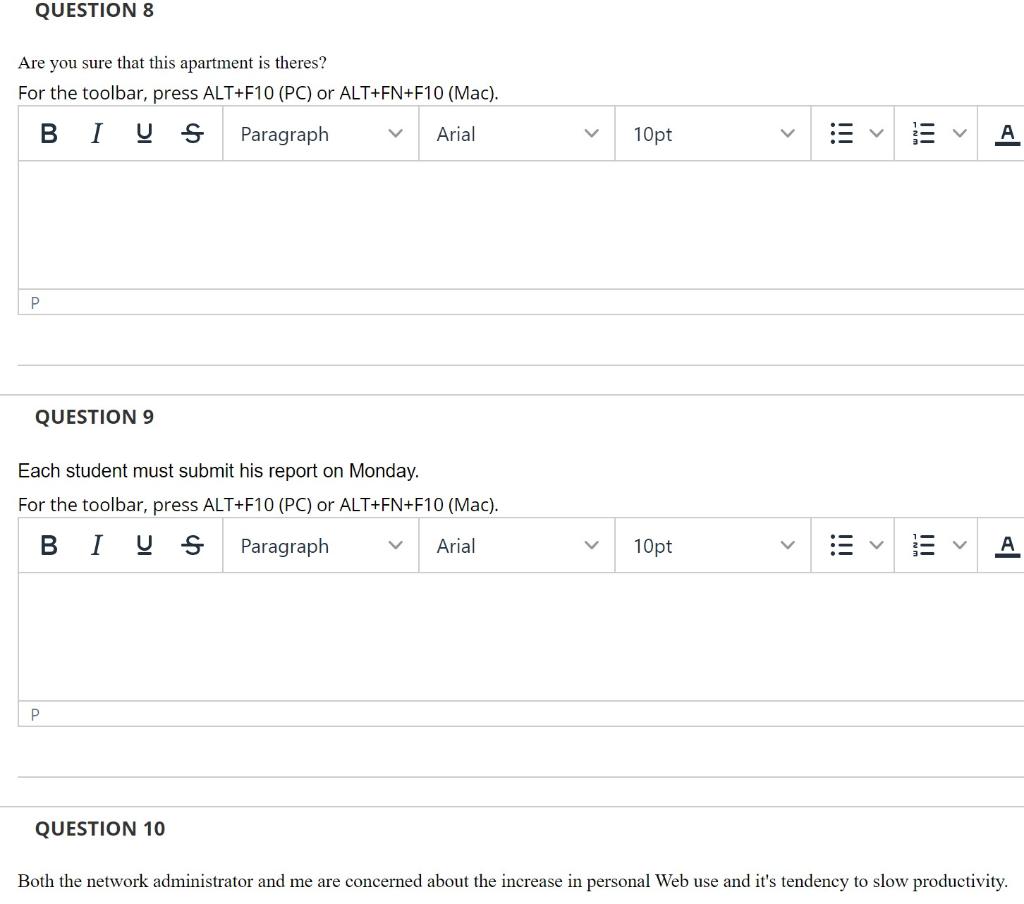Click toolbar shortcut hint above Question 9 editor
The image size is (1024, 904).
point(258,504)
